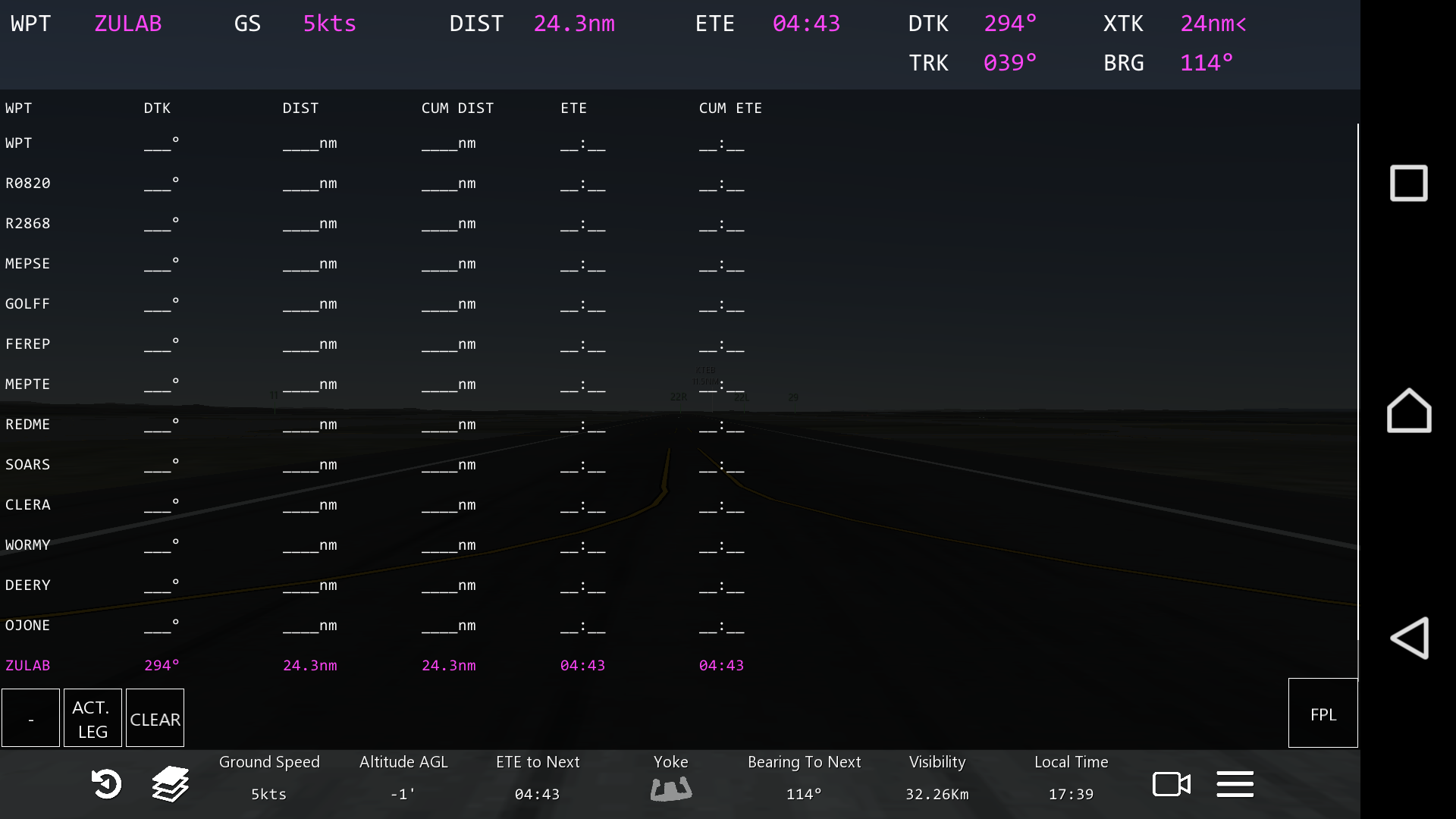Open the hamburger menu icon
Viewport: 1456px width, 819px height.
[x=1235, y=783]
